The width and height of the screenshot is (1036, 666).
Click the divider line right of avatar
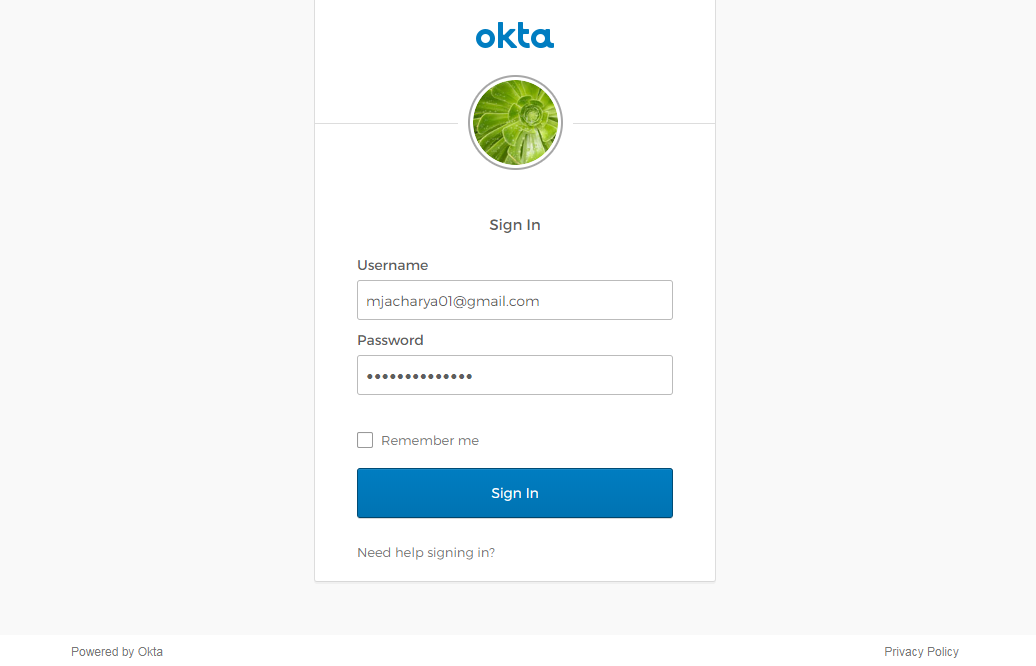coord(644,124)
